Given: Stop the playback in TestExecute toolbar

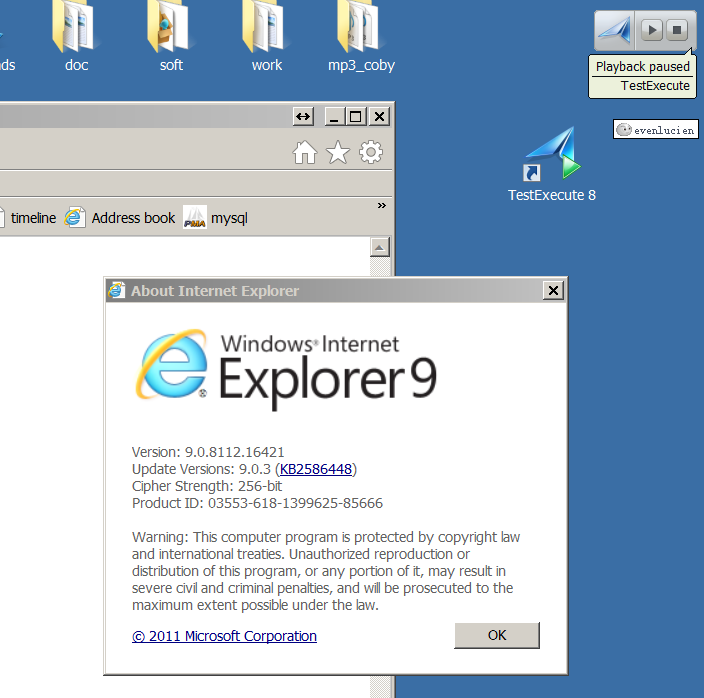Looking at the screenshot, I should (677, 30).
